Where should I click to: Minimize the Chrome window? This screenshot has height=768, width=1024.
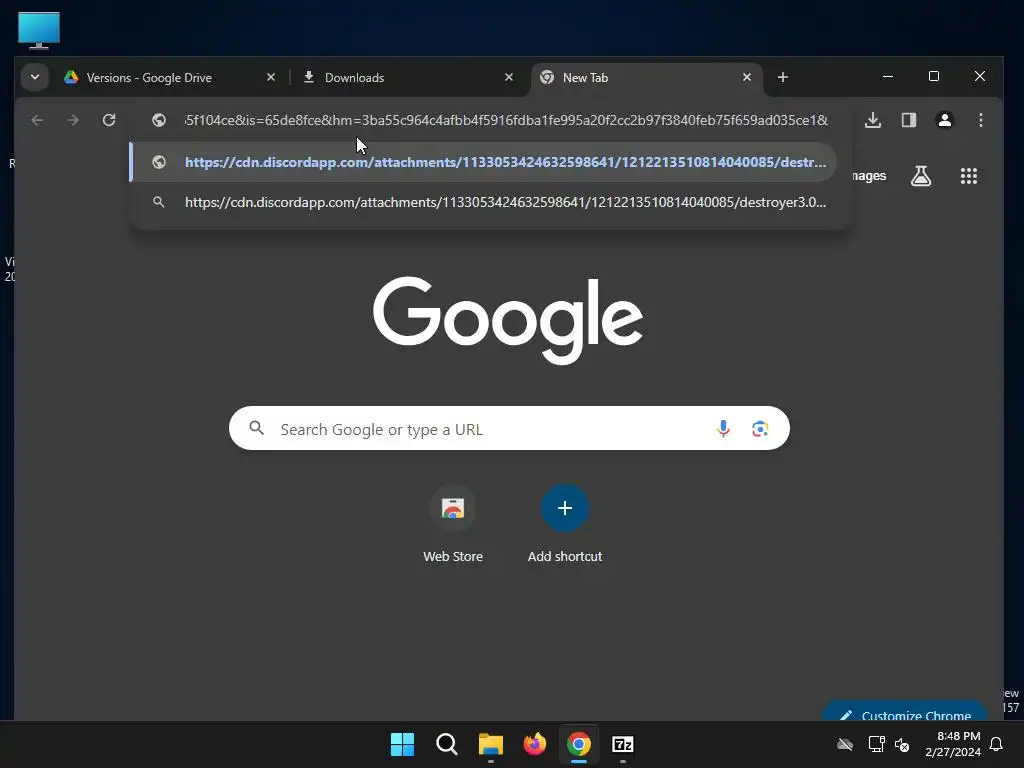888,76
